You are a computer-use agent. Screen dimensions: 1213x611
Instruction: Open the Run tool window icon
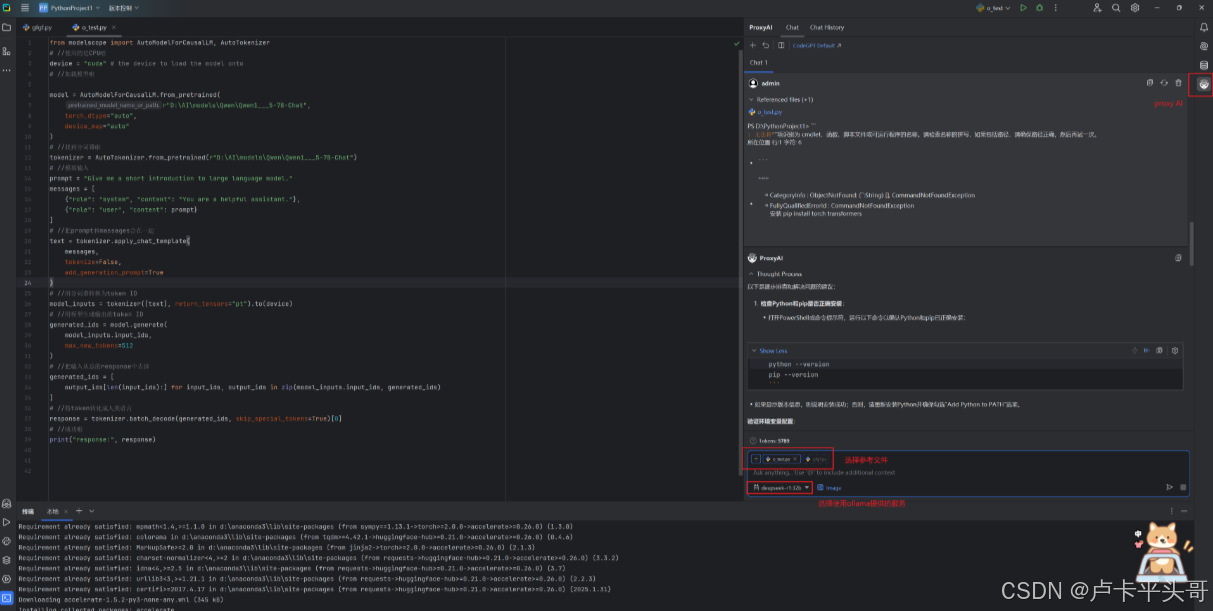[x=7, y=521]
